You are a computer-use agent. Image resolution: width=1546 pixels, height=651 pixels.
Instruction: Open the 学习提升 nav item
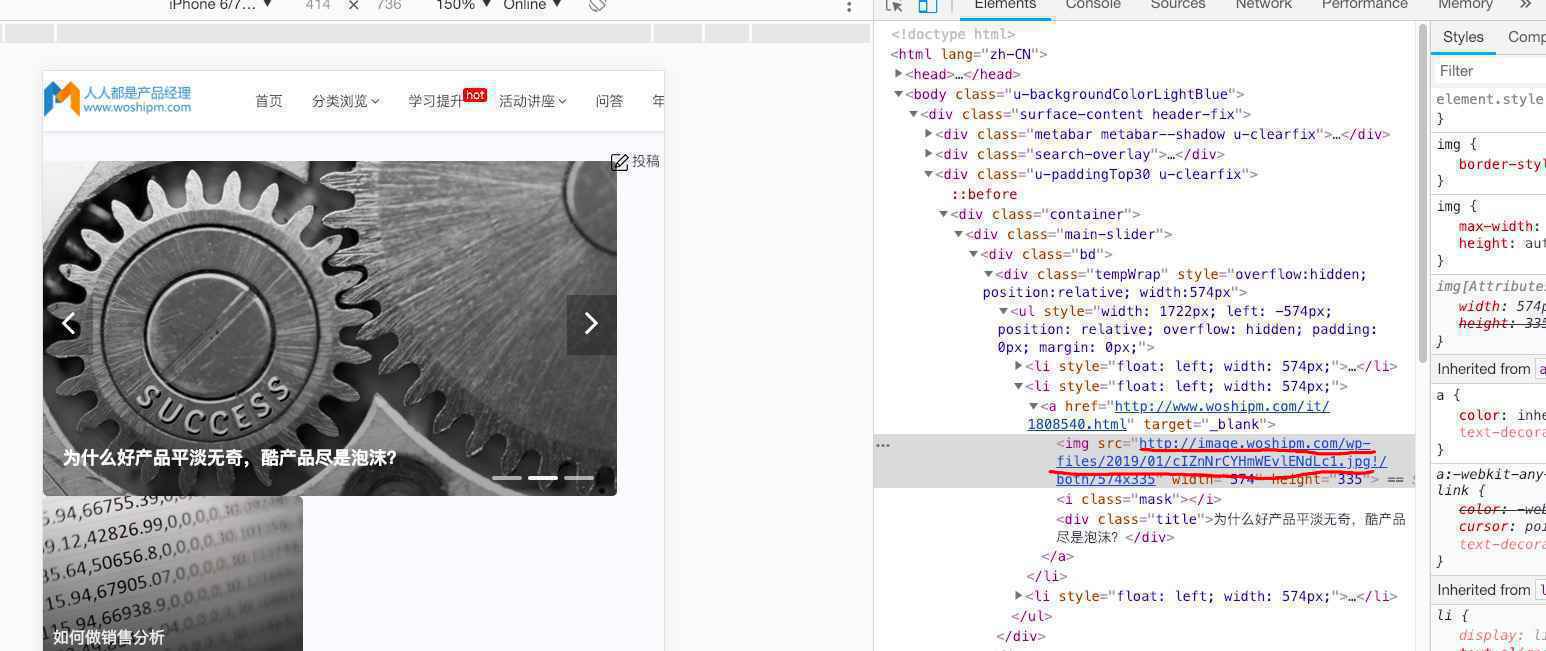436,101
